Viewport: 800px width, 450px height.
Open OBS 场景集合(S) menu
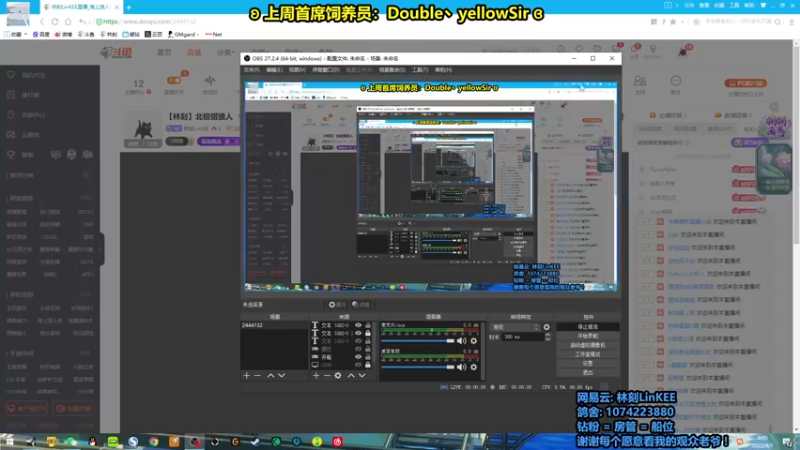[392, 70]
